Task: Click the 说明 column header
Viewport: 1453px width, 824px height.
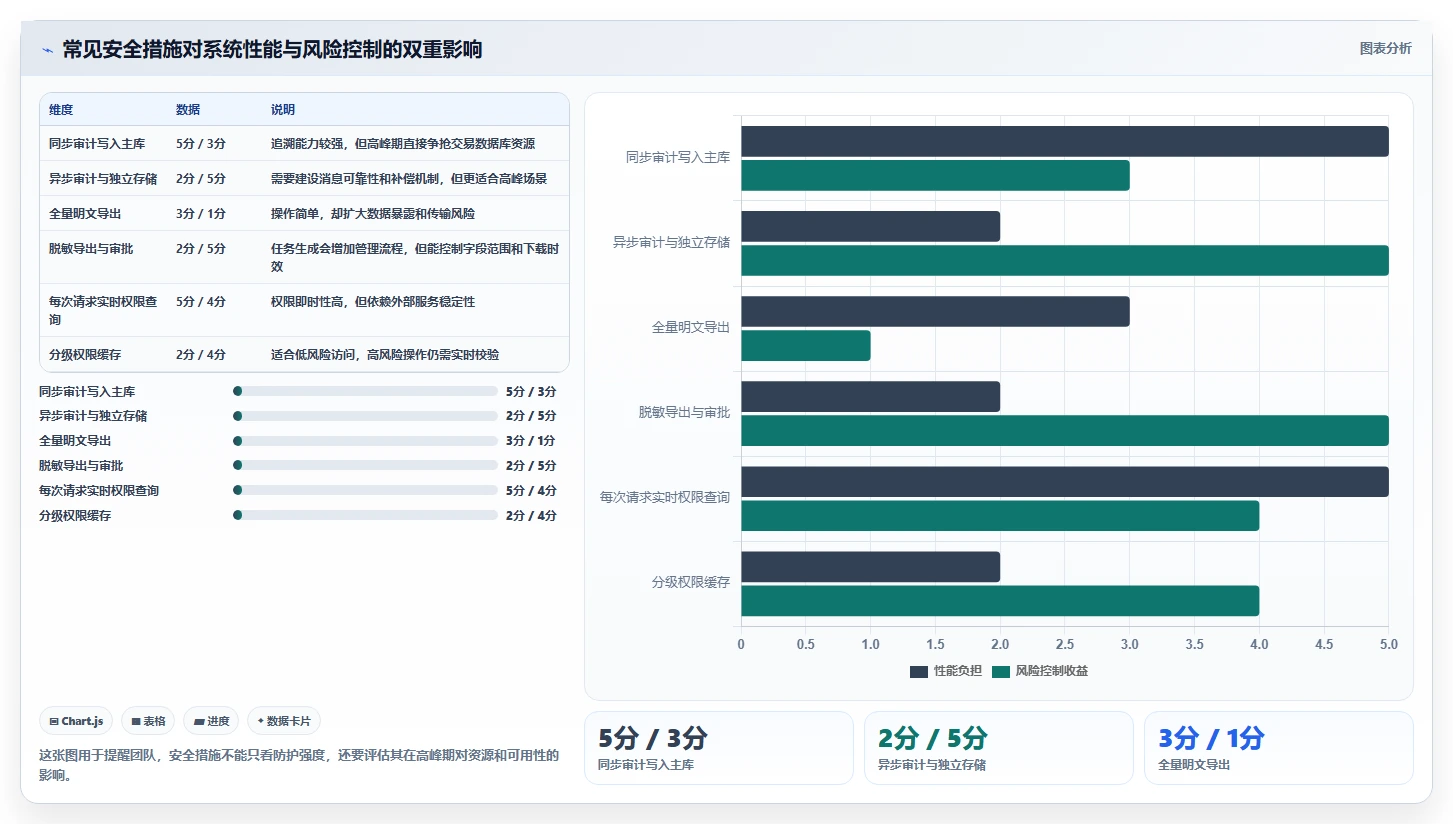Action: point(283,109)
